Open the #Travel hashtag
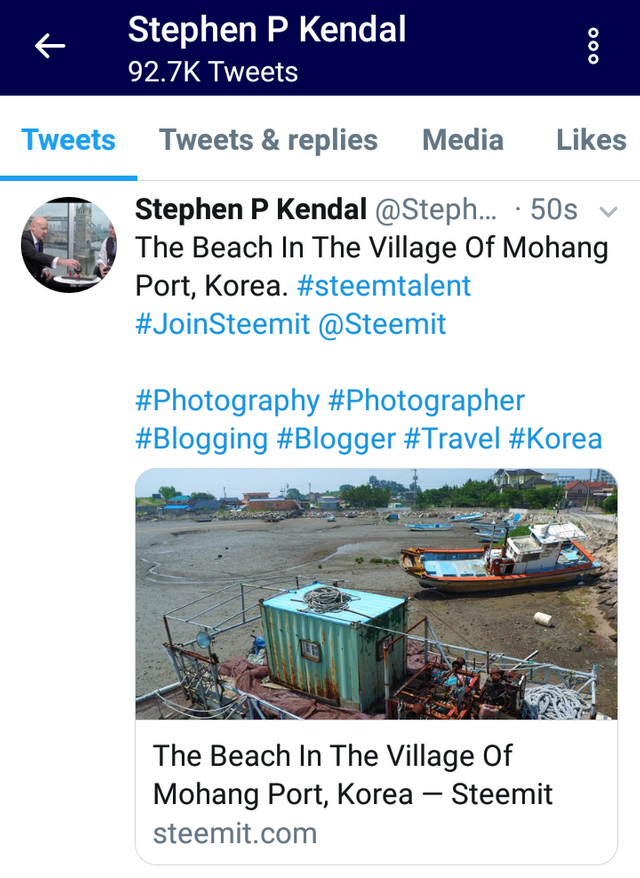 tap(451, 439)
